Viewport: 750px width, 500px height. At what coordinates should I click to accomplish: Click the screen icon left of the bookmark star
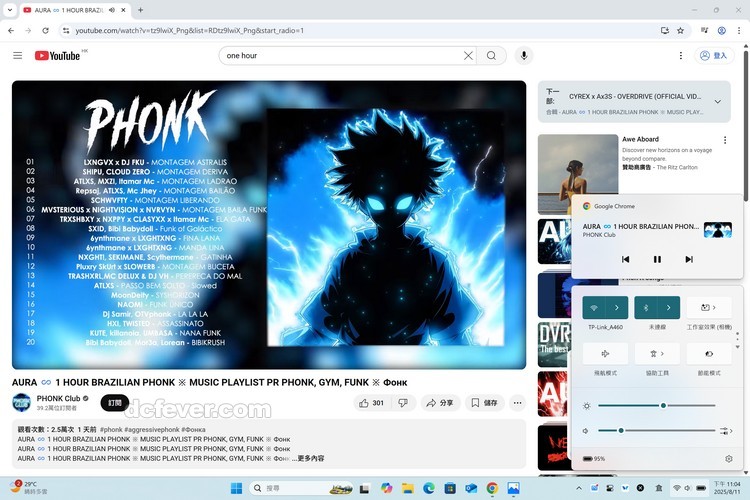(x=665, y=31)
